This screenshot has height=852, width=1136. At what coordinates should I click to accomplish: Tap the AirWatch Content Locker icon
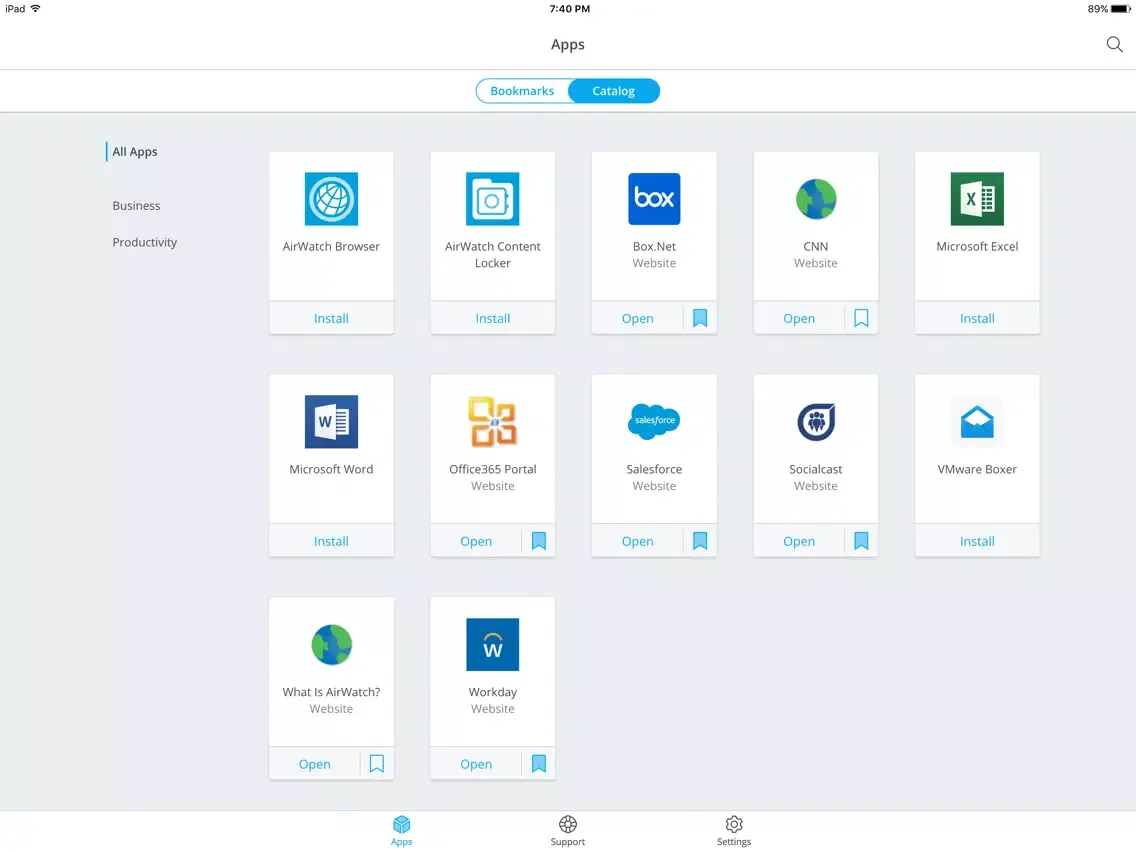(x=493, y=199)
